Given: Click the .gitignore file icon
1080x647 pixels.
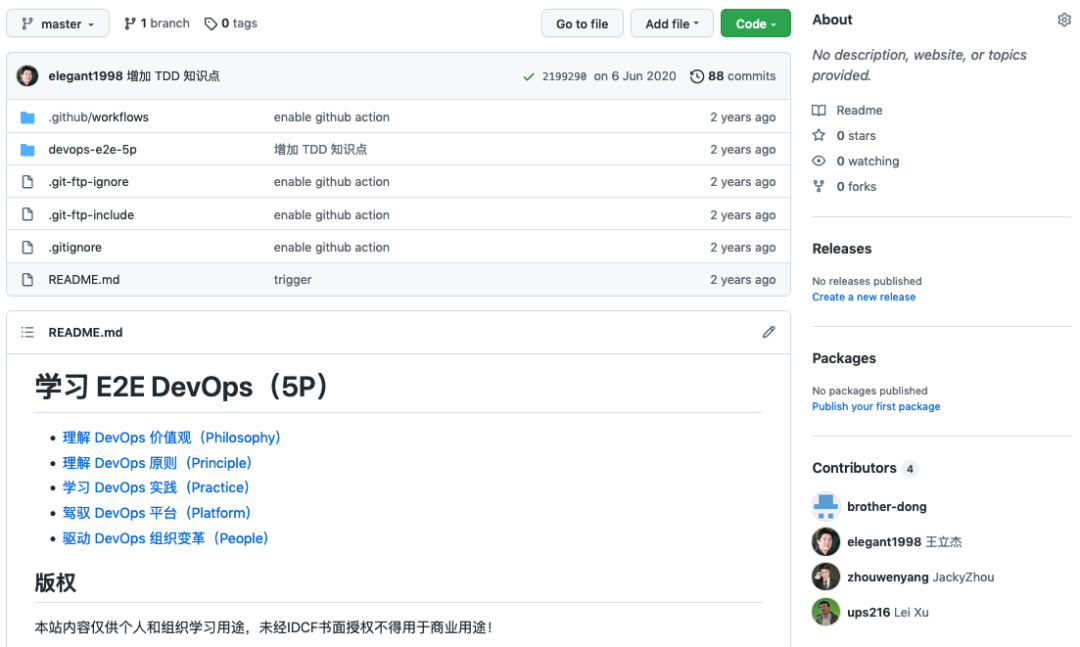Looking at the screenshot, I should [28, 247].
